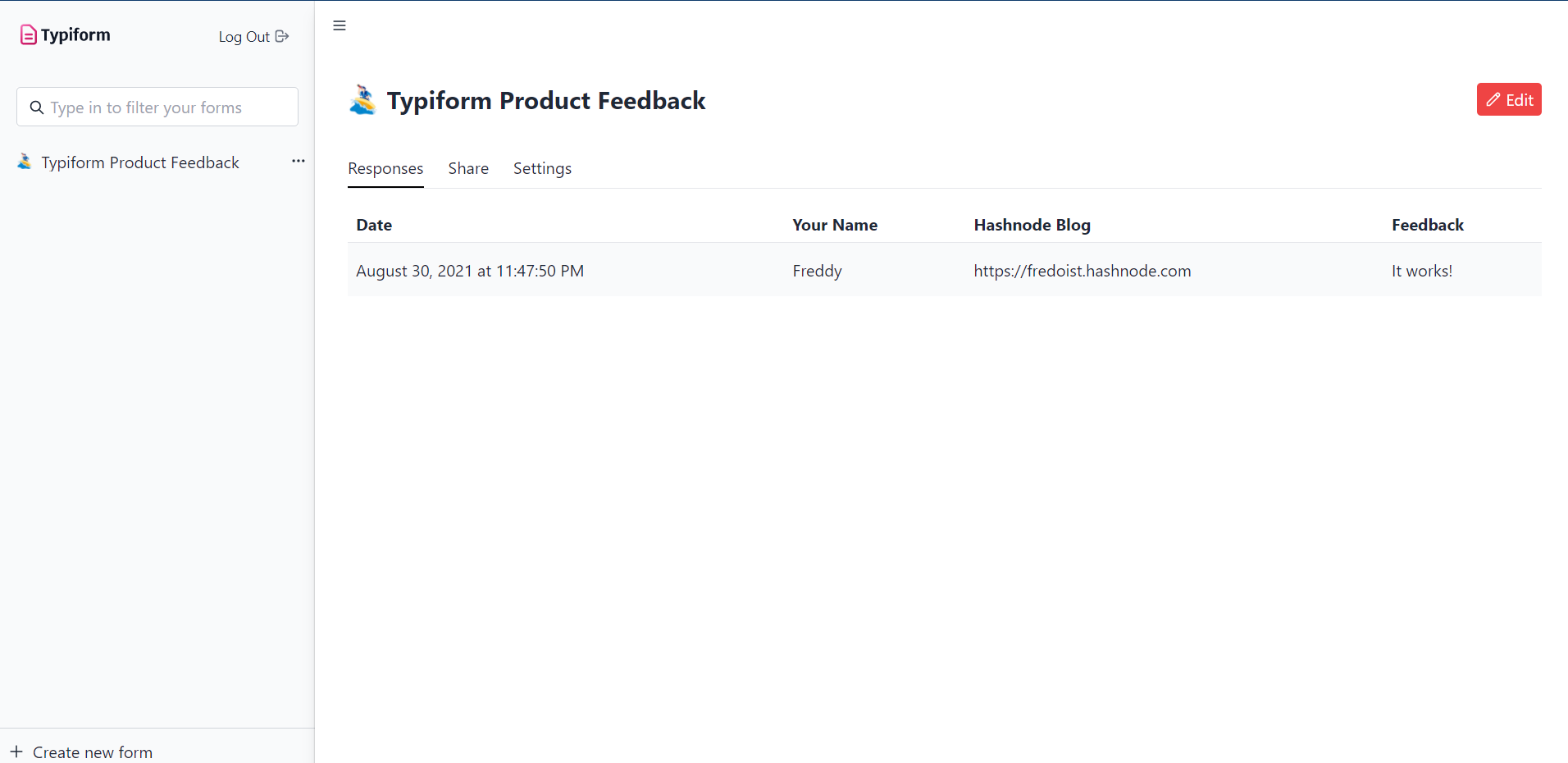Click the Typiform logo icon
The height and width of the screenshot is (763, 1568).
(28, 34)
